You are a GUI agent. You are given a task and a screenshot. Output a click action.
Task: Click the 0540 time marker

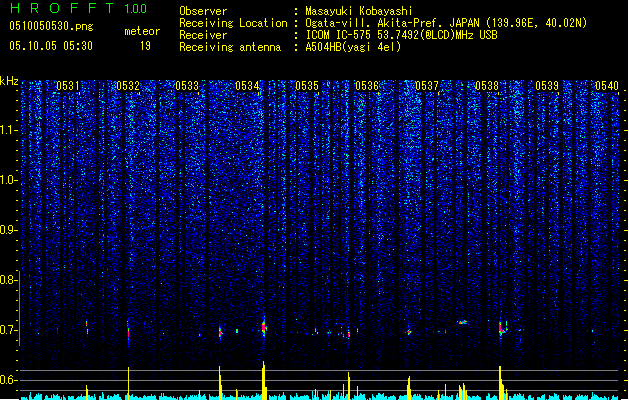pyautogui.click(x=607, y=86)
